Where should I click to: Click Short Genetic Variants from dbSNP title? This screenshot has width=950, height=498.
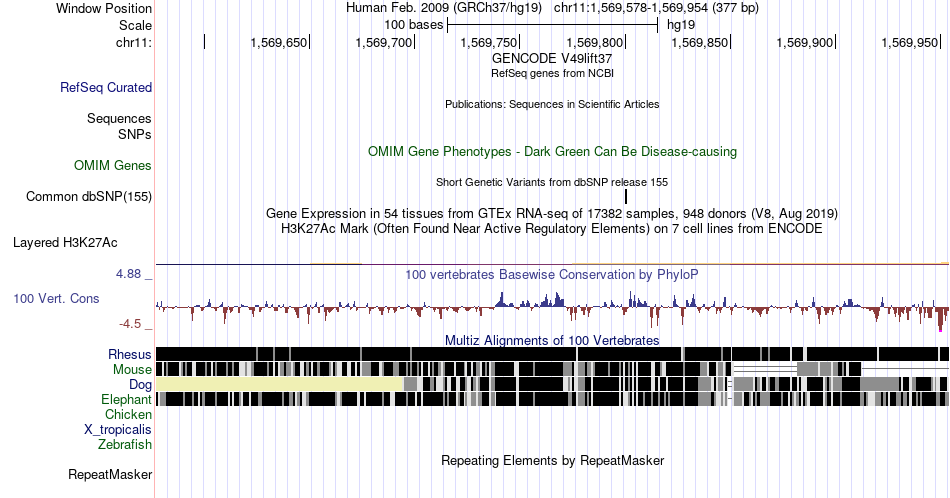point(552,182)
